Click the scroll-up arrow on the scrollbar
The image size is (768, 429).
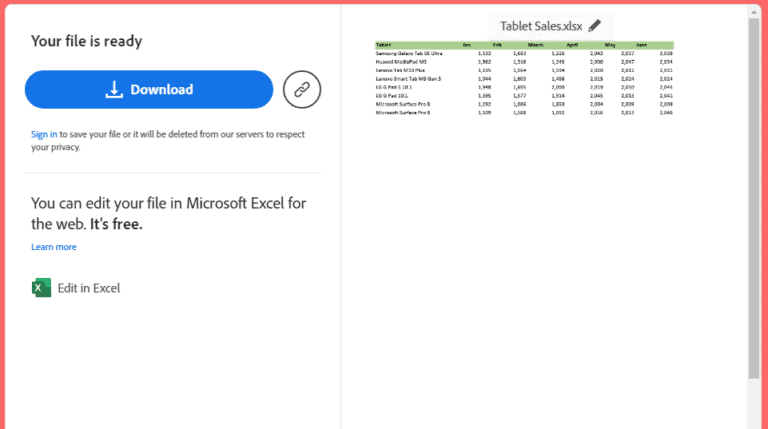(753, 12)
